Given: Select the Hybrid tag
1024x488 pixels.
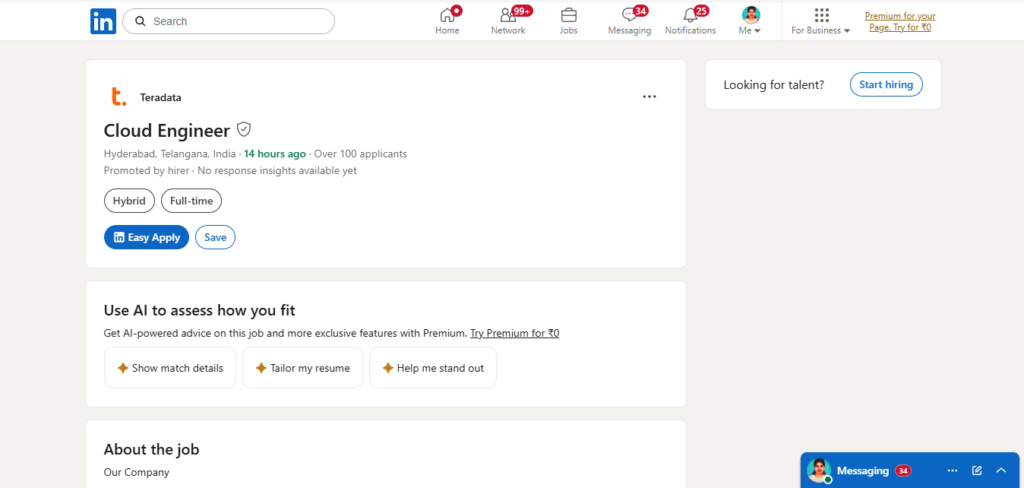Looking at the screenshot, I should 129,201.
